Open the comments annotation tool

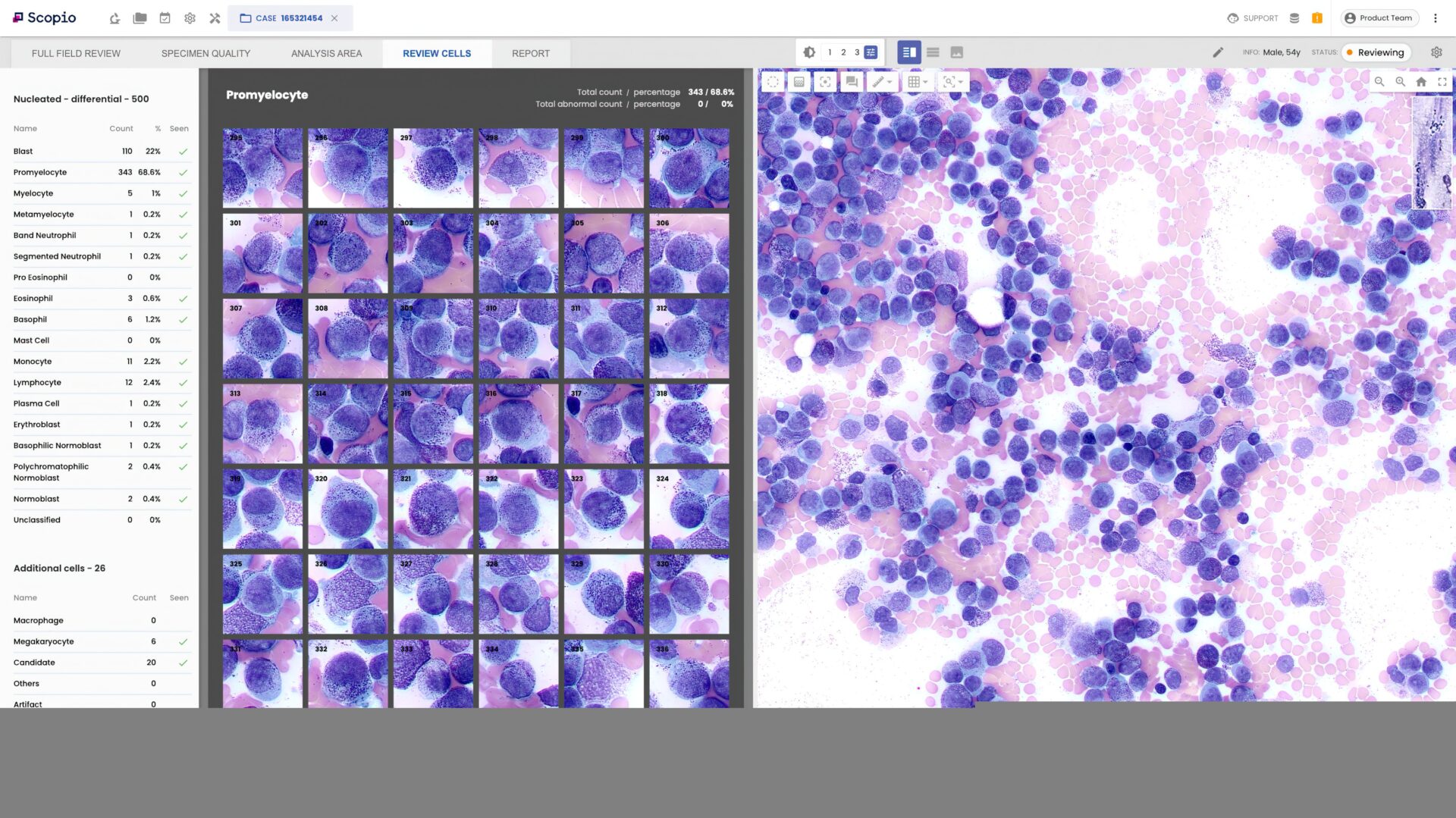pyautogui.click(x=852, y=82)
